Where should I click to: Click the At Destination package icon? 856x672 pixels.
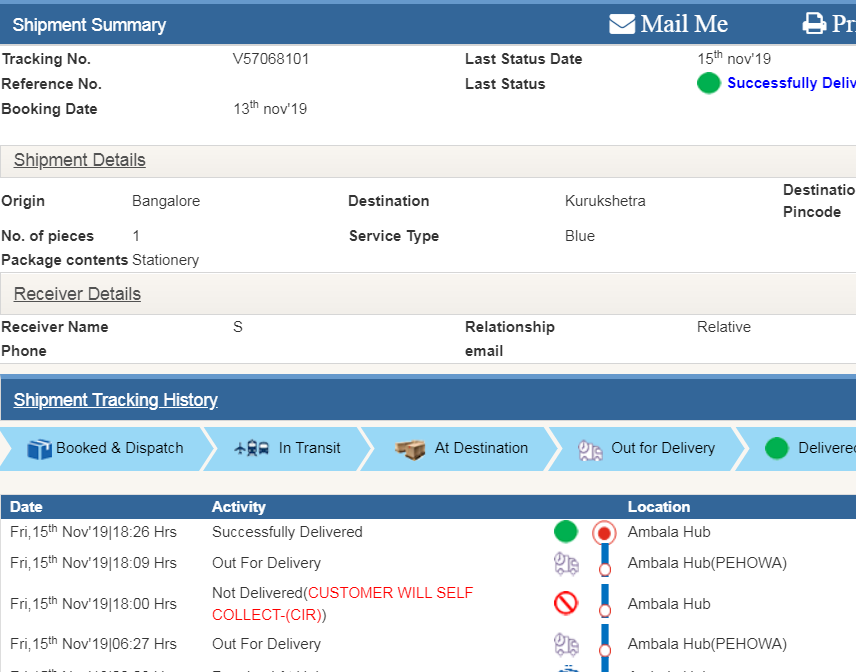pyautogui.click(x=410, y=449)
